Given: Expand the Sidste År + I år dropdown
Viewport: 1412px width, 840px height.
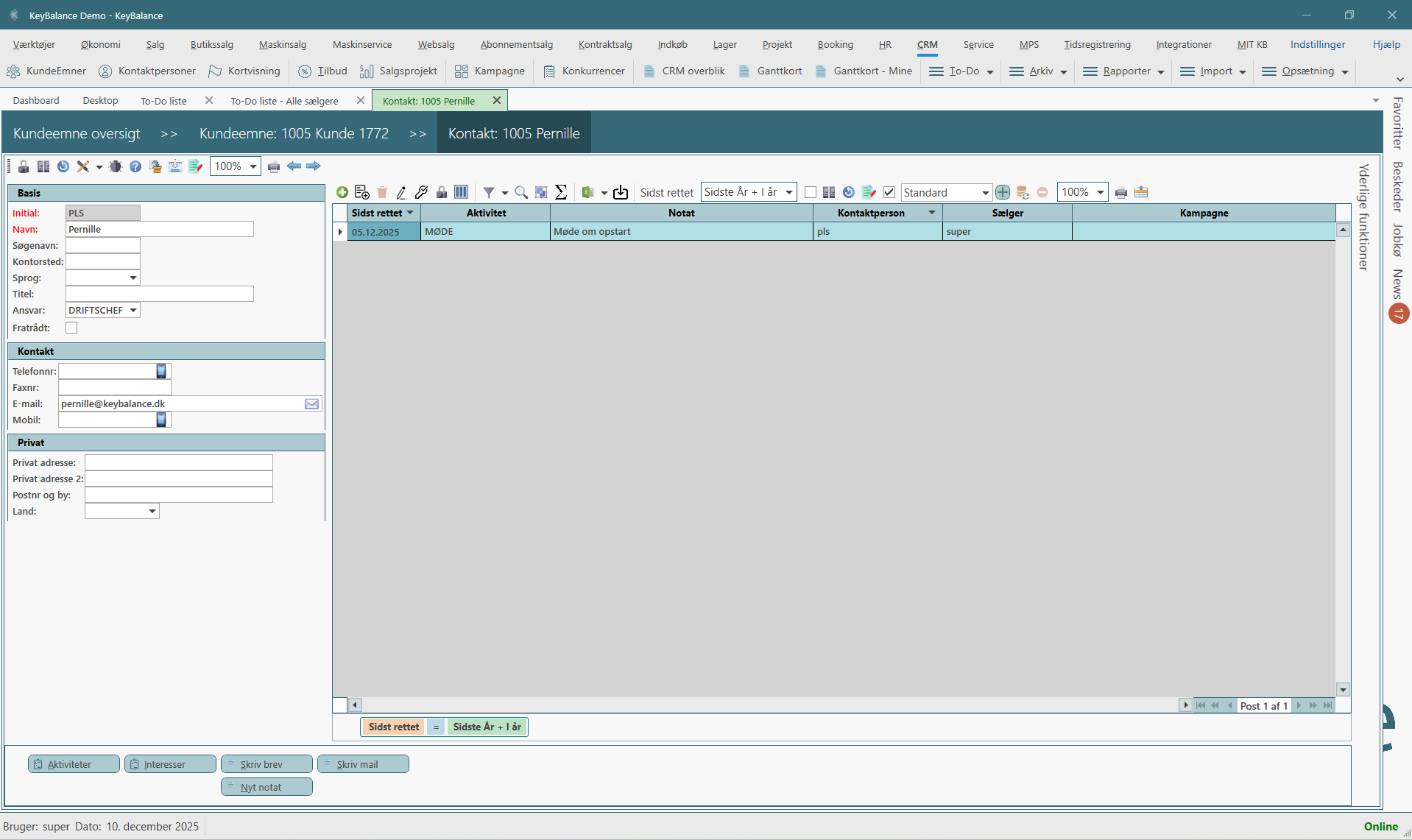Looking at the screenshot, I should pyautogui.click(x=788, y=192).
